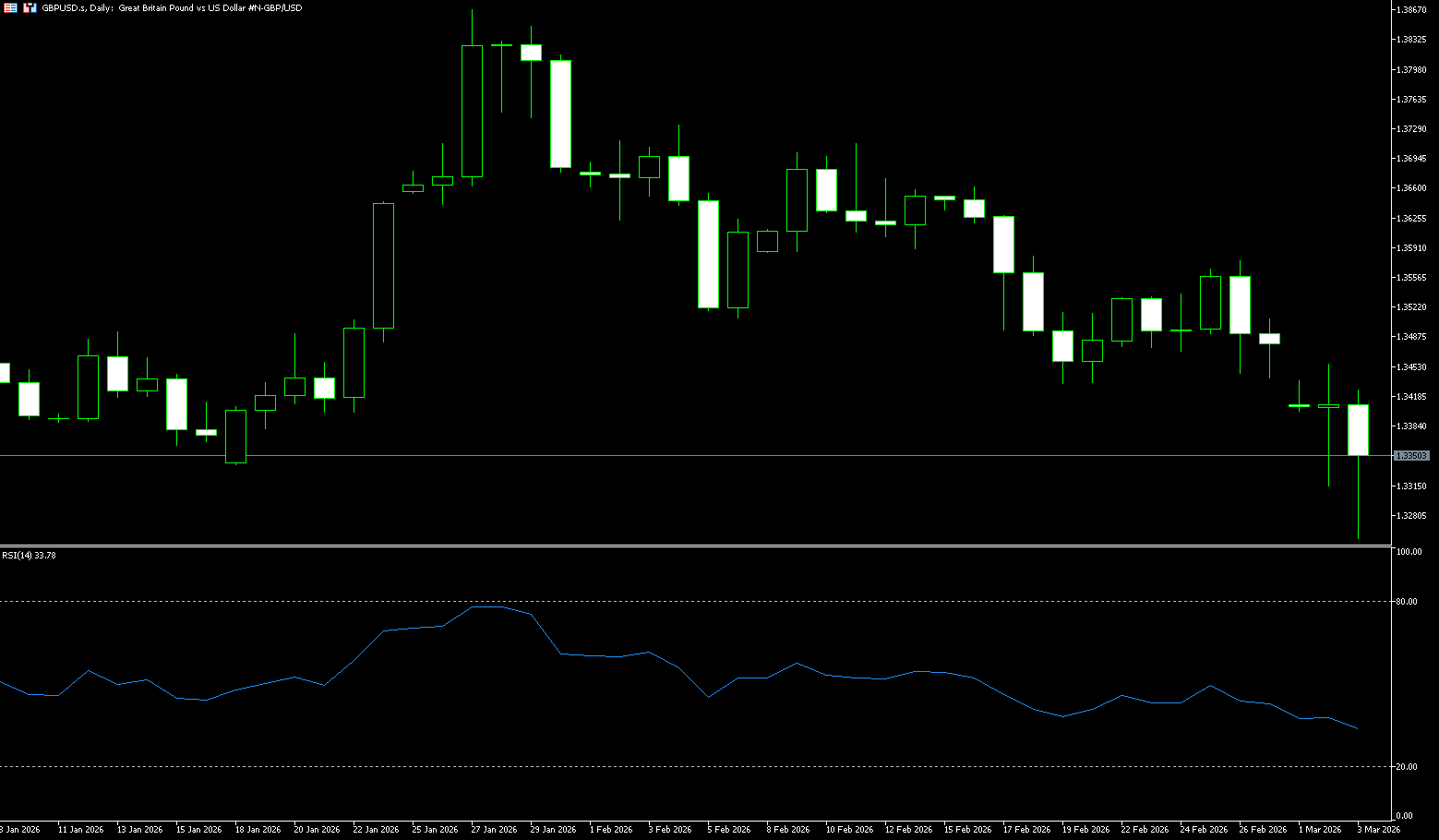Click the 1.36600 price scale label
1439x840 pixels.
coord(1412,188)
